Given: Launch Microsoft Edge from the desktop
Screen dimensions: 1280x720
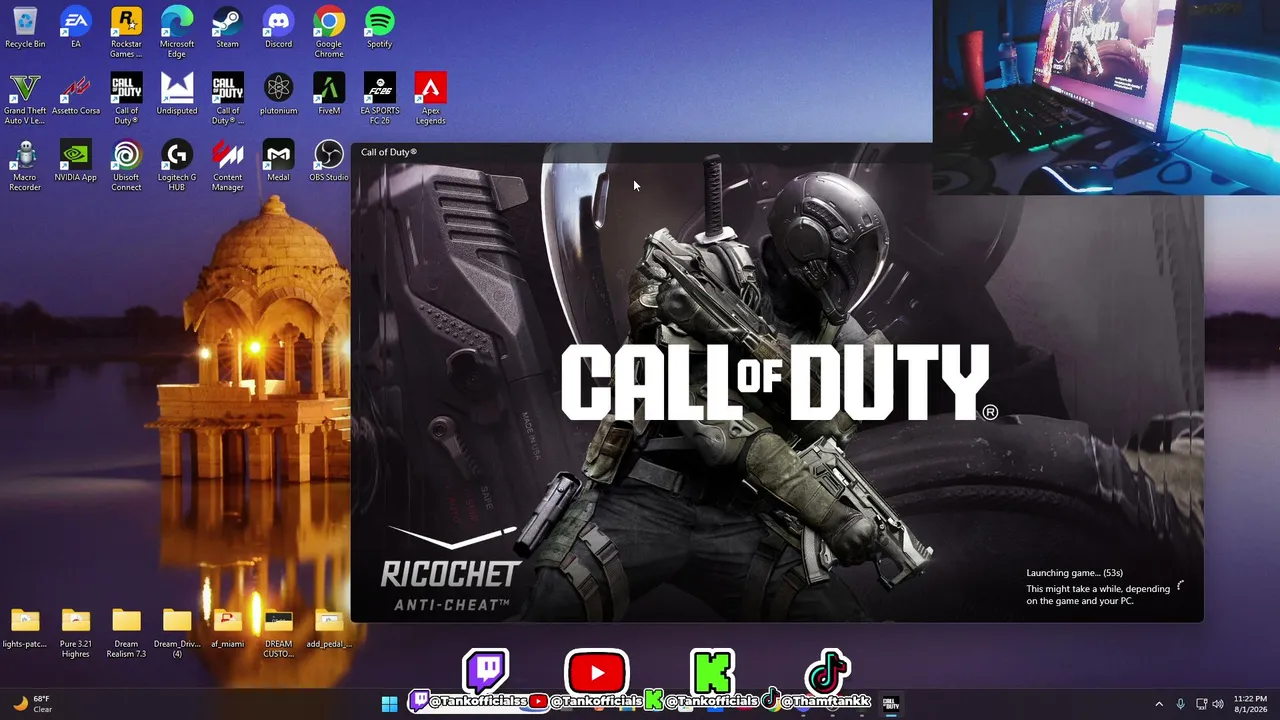Looking at the screenshot, I should tap(177, 32).
